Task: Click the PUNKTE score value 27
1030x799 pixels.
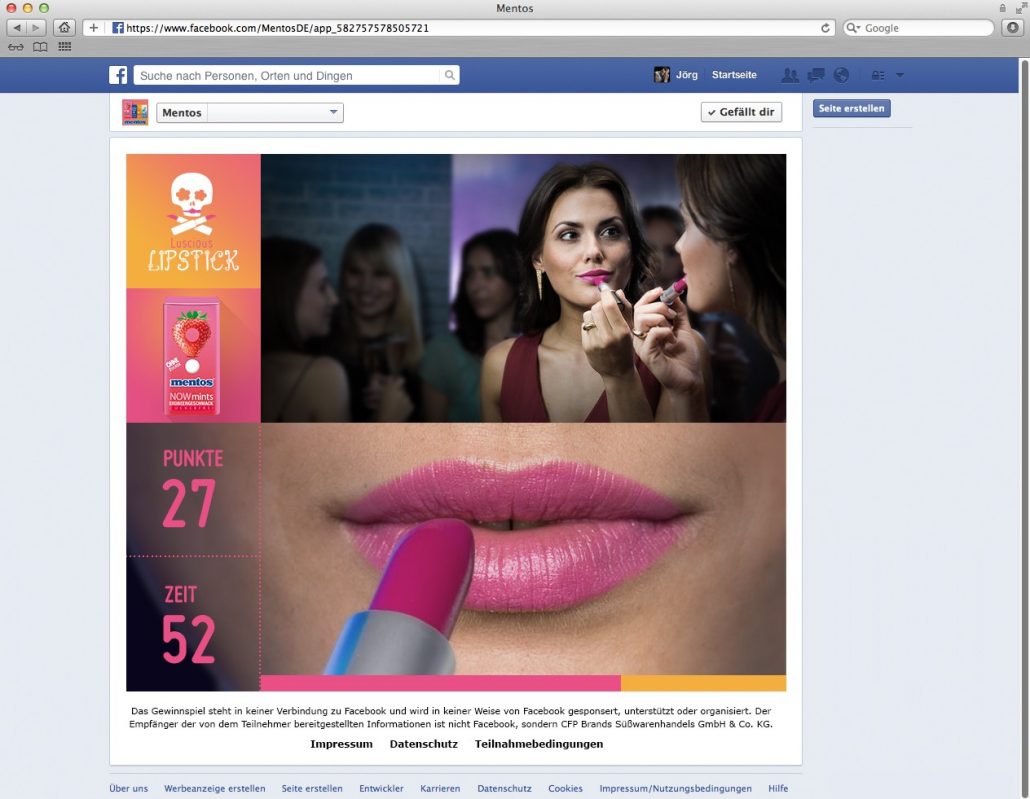Action: point(189,504)
